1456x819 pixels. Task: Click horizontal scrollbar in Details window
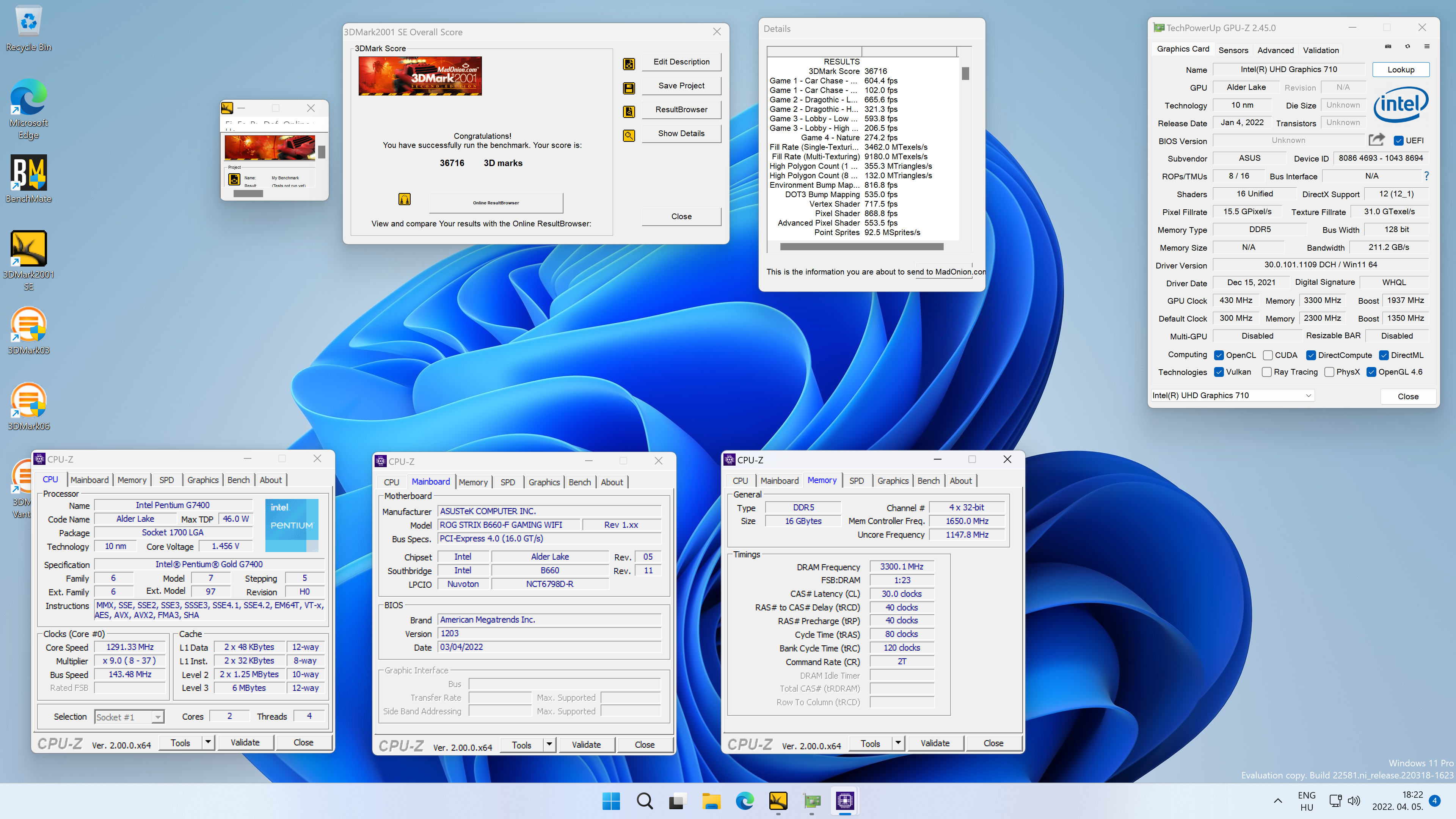861,246
